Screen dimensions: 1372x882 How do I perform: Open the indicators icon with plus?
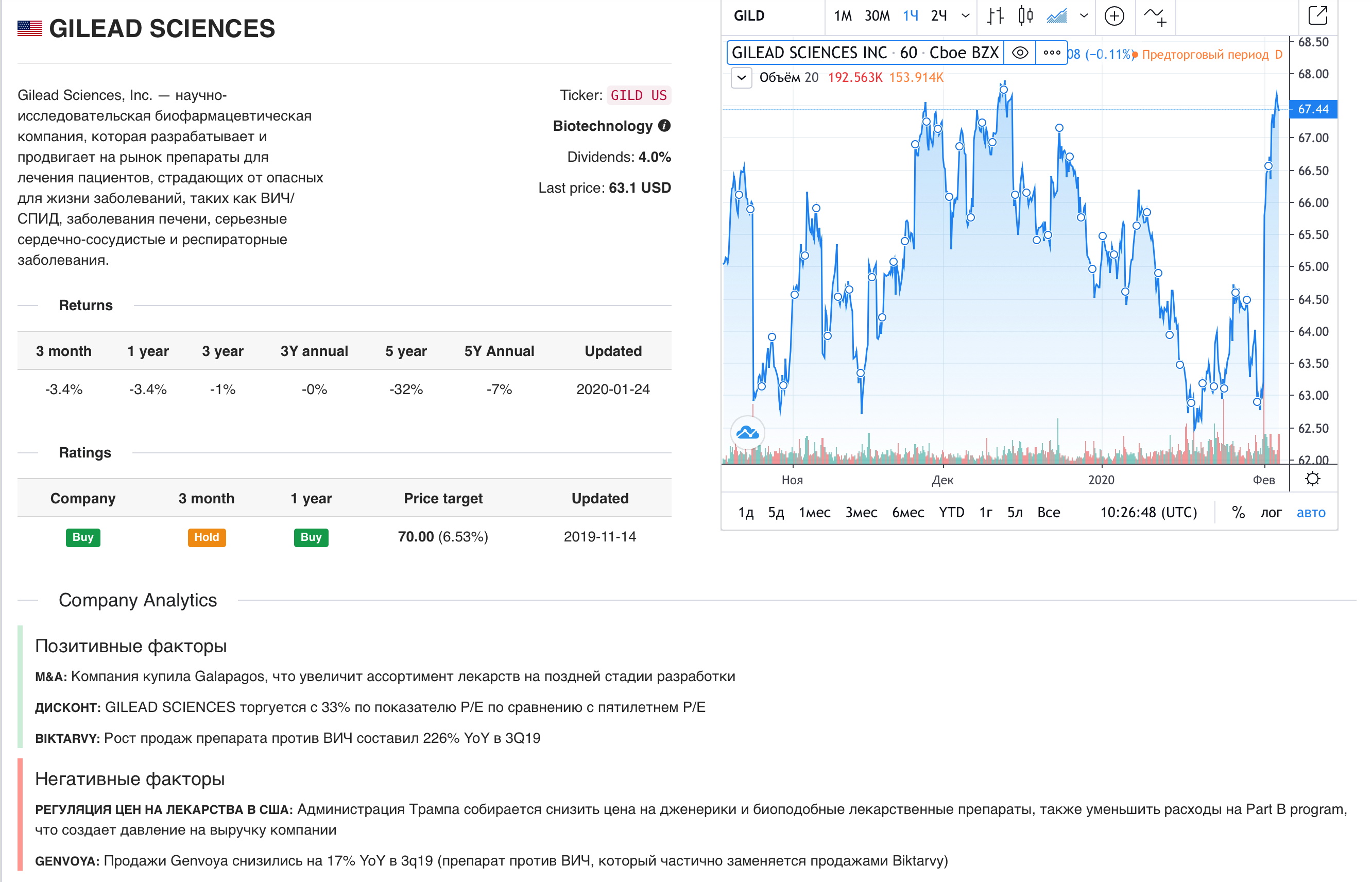pyautogui.click(x=1155, y=16)
